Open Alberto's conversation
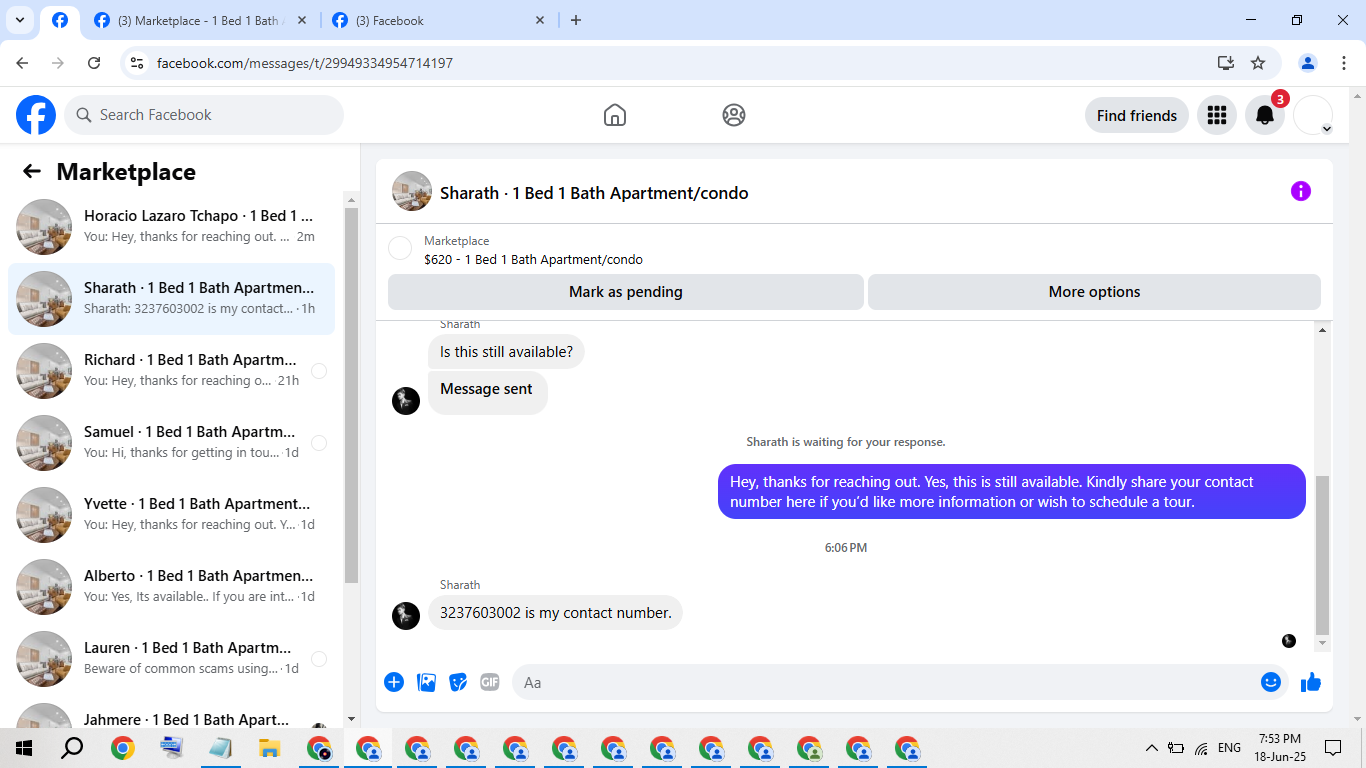This screenshot has height=768, width=1366. coord(171,587)
